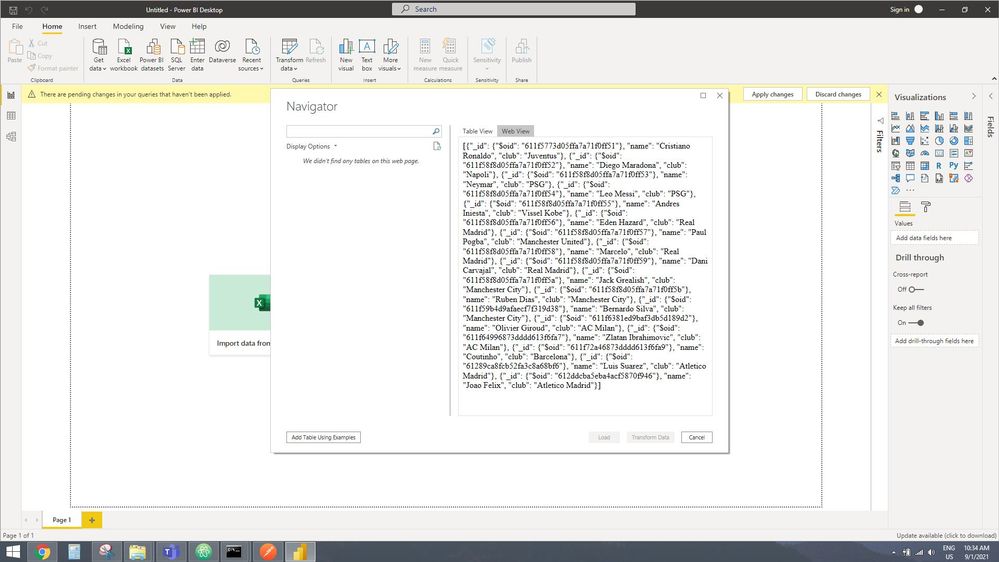Select the Modeling ribbon tab
This screenshot has height=562, width=999.
128,26
